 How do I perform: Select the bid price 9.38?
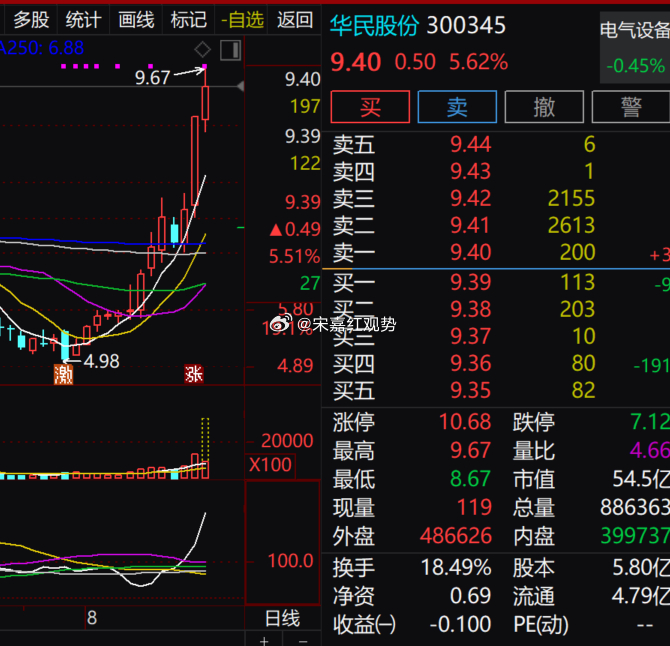[470, 309]
